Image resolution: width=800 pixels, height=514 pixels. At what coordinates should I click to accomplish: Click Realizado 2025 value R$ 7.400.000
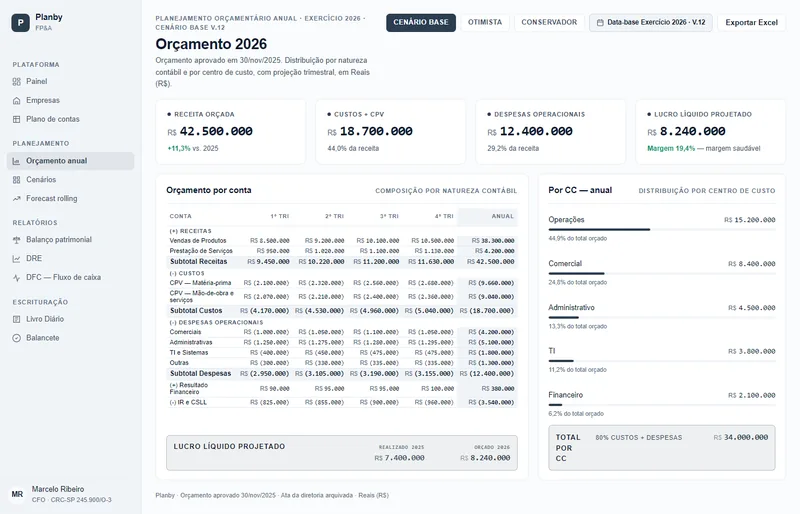tap(399, 458)
